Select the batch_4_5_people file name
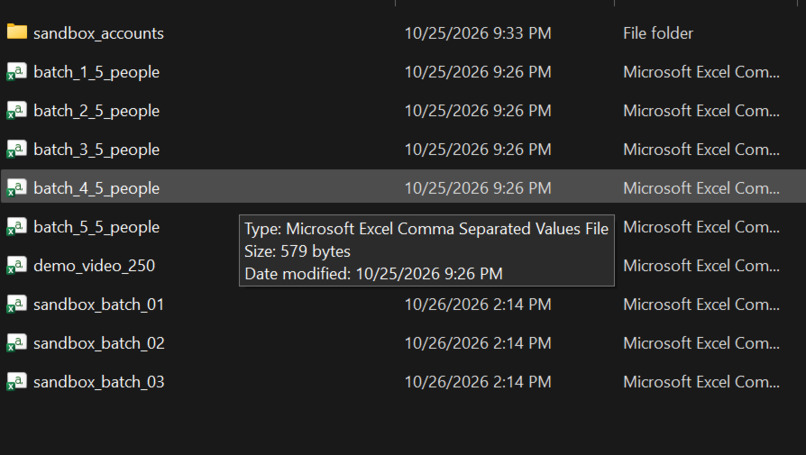The width and height of the screenshot is (806, 455). point(97,189)
